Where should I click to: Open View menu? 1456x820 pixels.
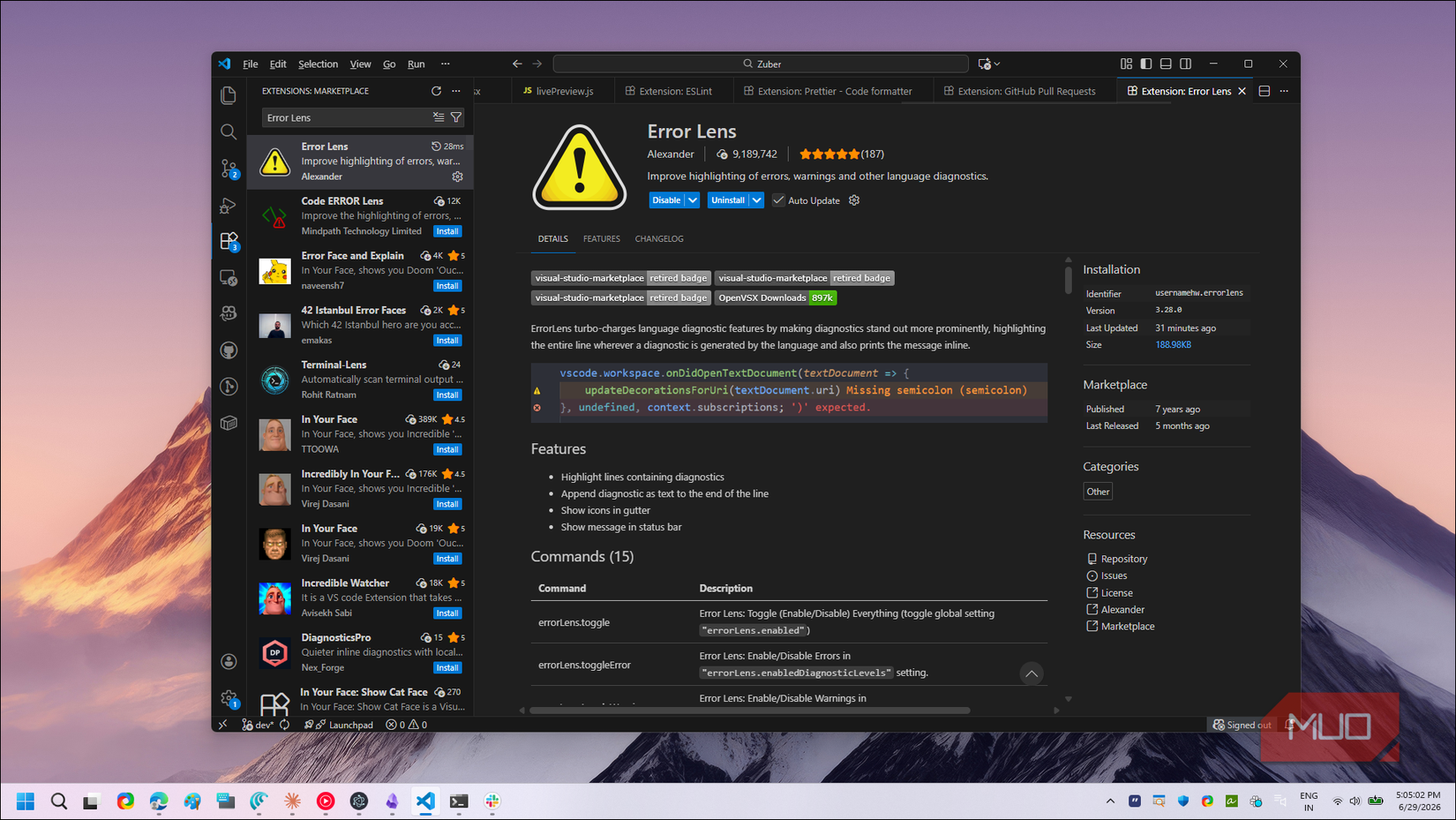[360, 64]
